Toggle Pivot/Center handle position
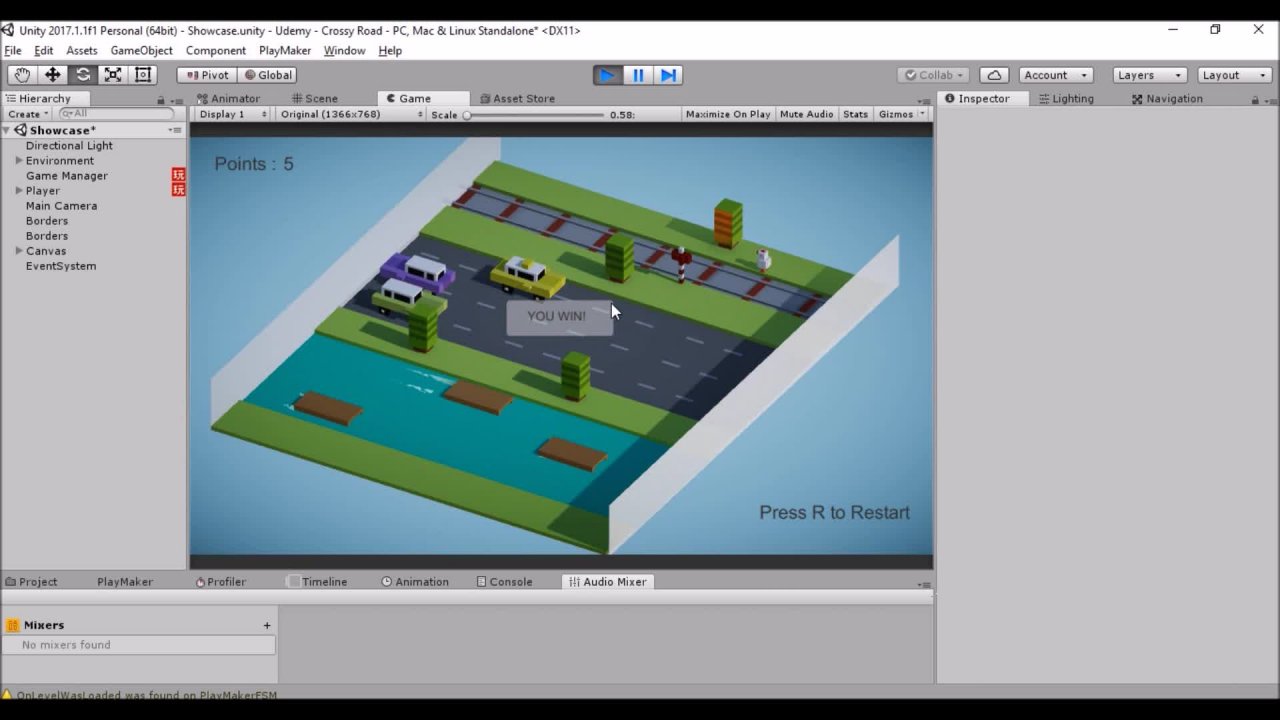 pyautogui.click(x=207, y=75)
